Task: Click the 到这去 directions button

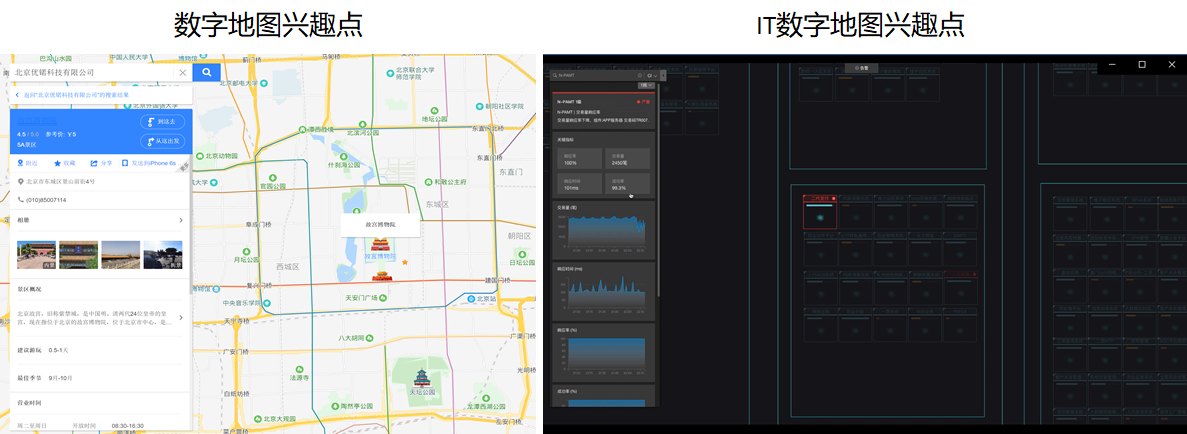Action: (x=162, y=122)
